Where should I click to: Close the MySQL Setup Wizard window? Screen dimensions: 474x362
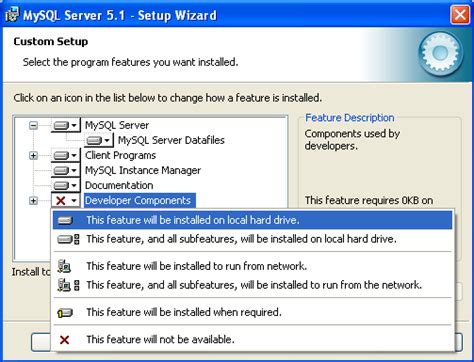(460, 15)
